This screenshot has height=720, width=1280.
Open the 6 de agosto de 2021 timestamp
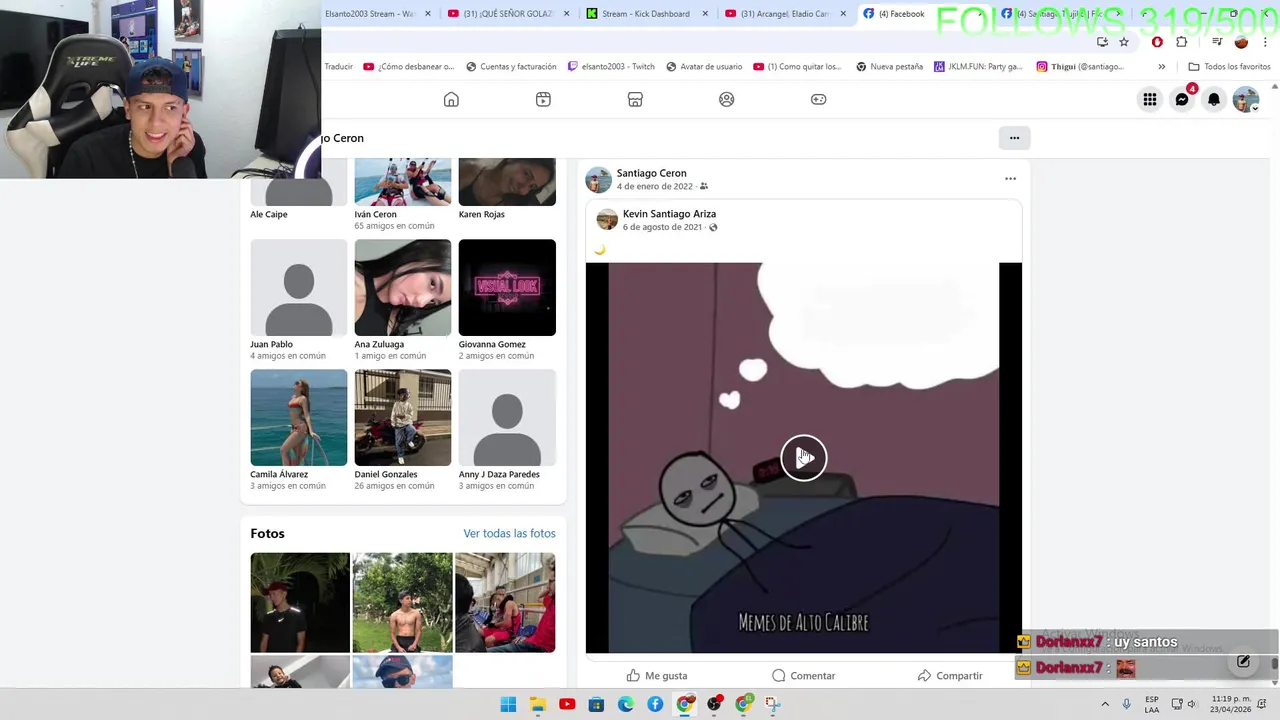point(662,227)
